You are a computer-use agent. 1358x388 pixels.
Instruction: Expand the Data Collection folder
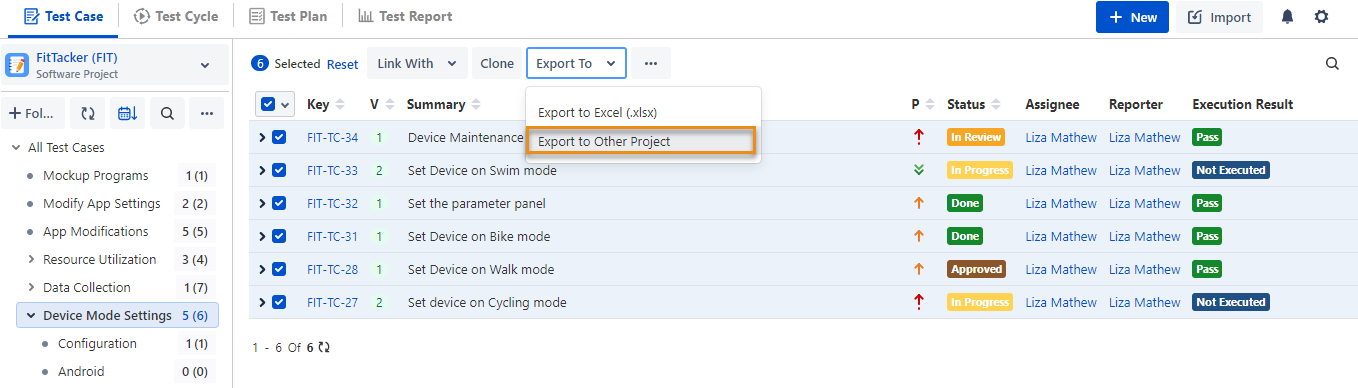(31, 287)
